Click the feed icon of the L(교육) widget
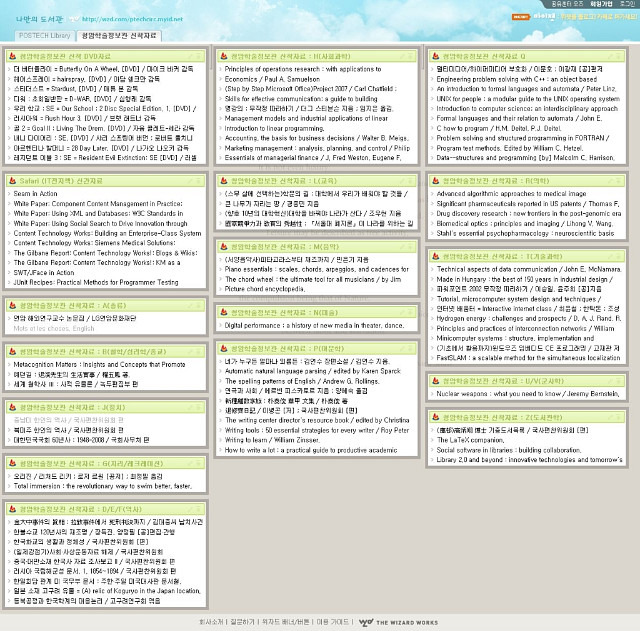Image resolution: width=640 pixels, height=631 pixels. (x=224, y=180)
